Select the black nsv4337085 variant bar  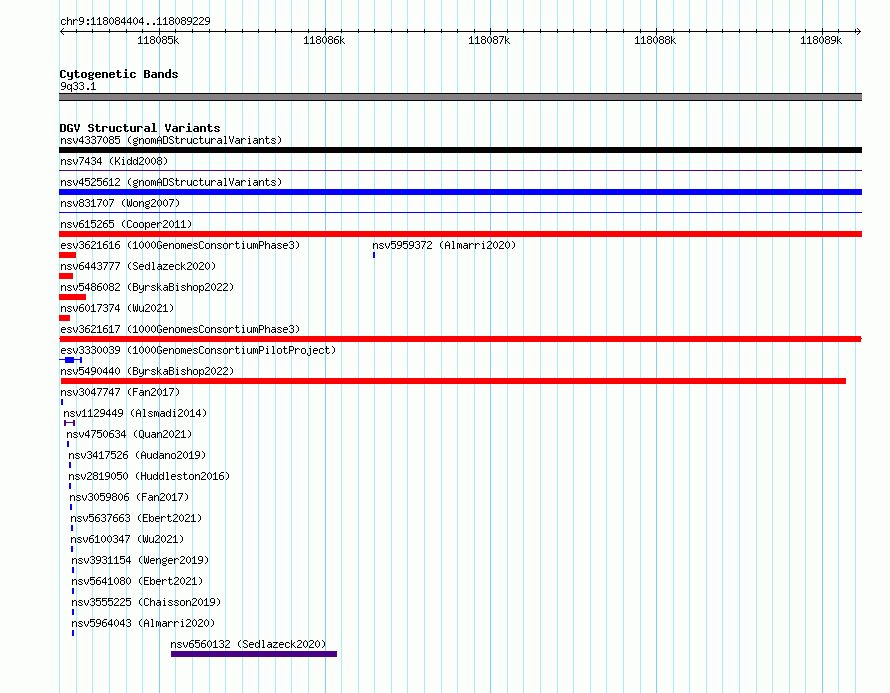tap(460, 150)
